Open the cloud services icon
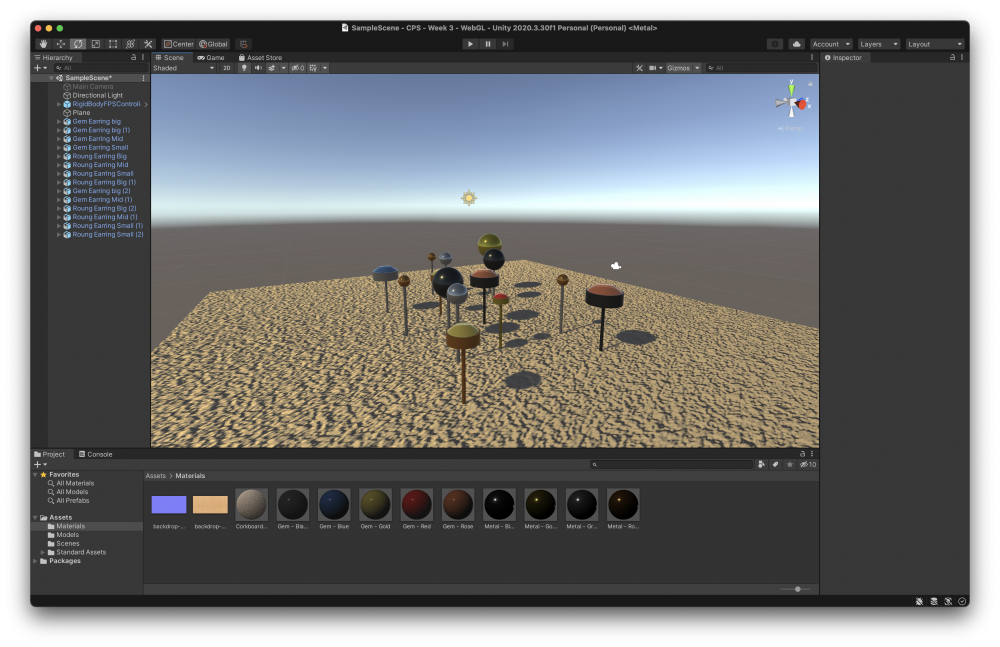Viewport: 1000px width, 647px height. click(797, 44)
